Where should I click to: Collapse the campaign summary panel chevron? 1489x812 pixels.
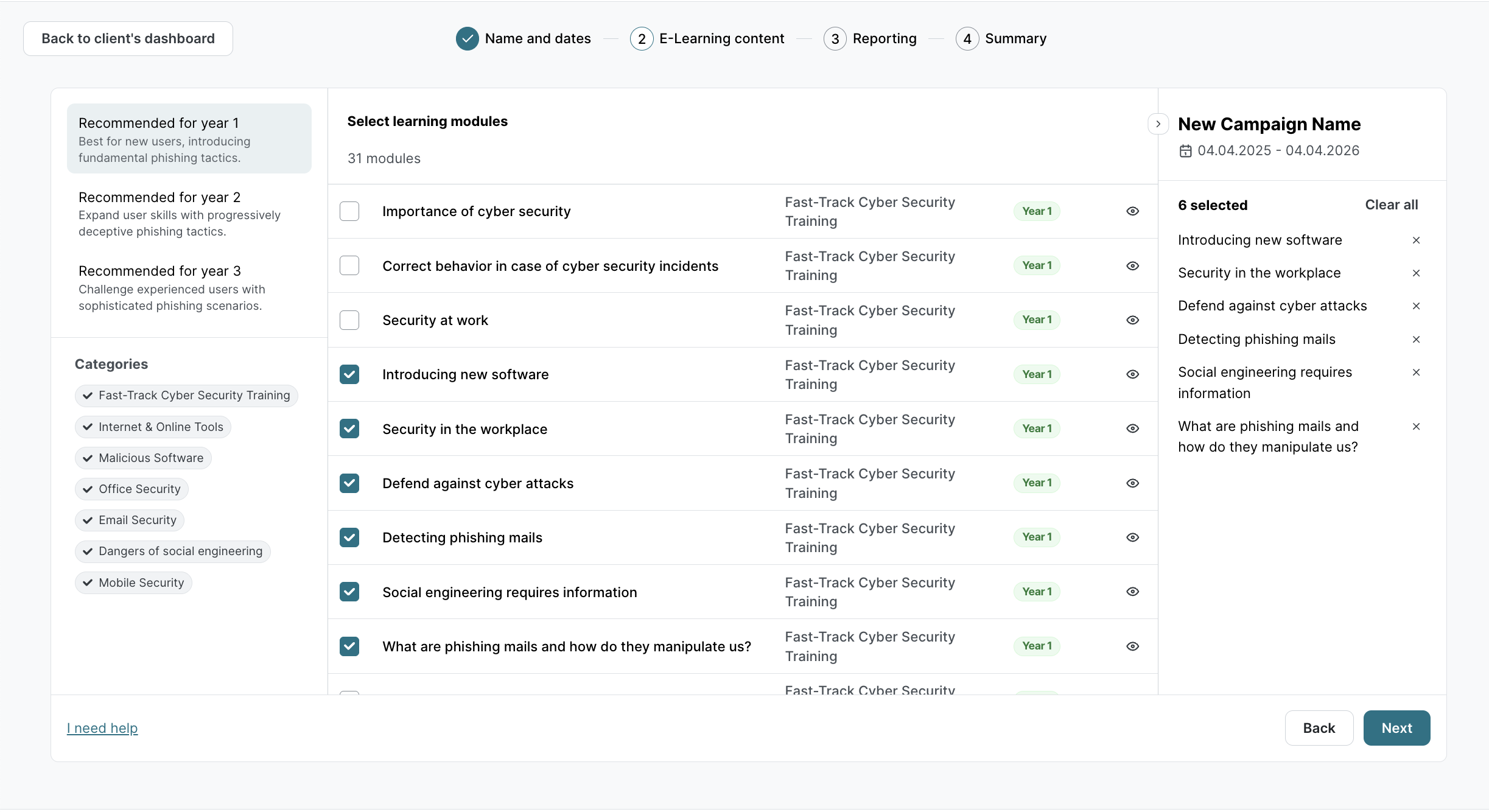[x=1158, y=124]
